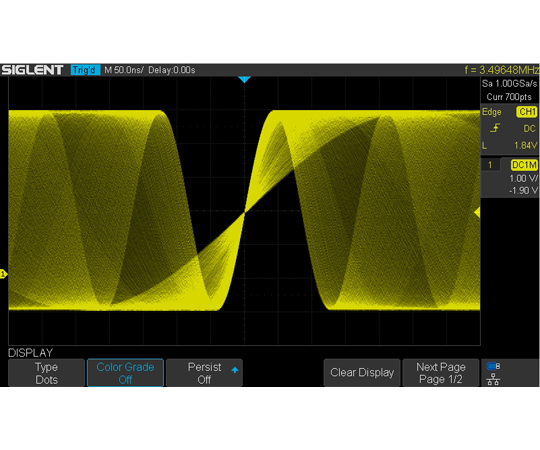The image size is (540, 450).
Task: Click the DC1M coupling badge
Action: pyautogui.click(x=524, y=165)
